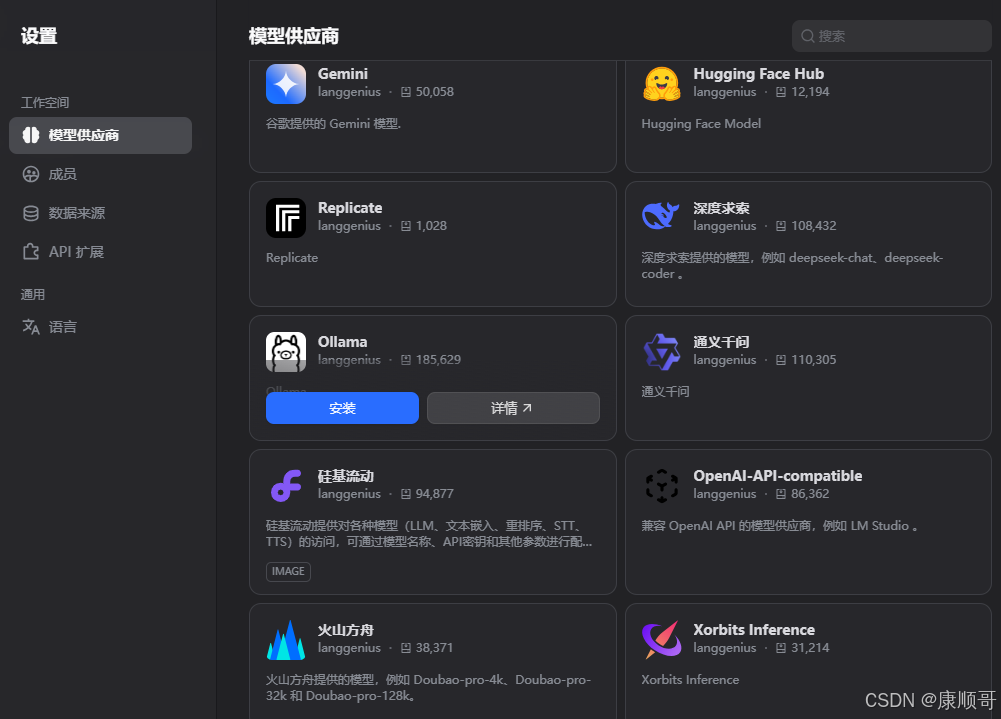Open the 成员 settings section

click(x=100, y=174)
